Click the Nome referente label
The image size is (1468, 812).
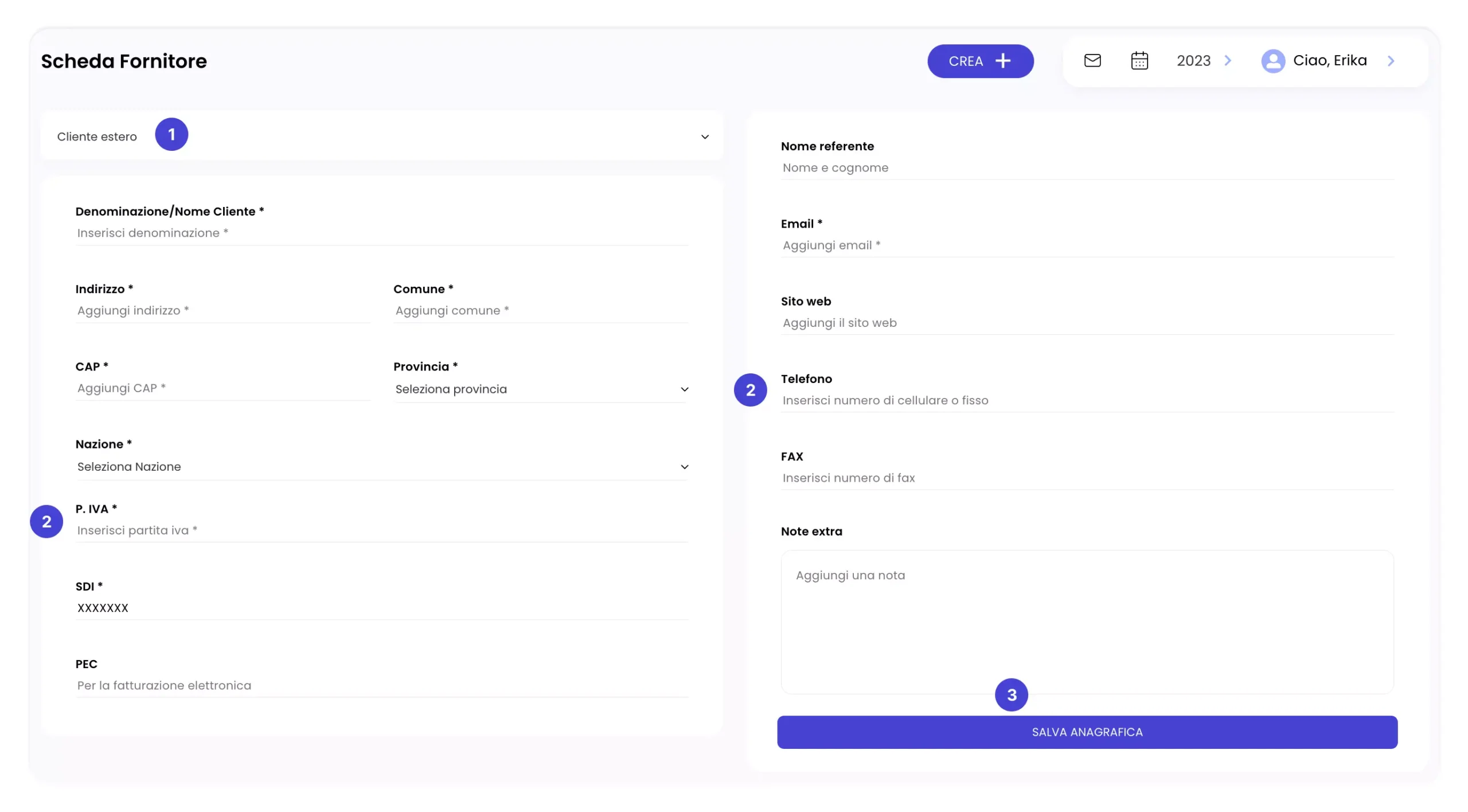coord(827,146)
